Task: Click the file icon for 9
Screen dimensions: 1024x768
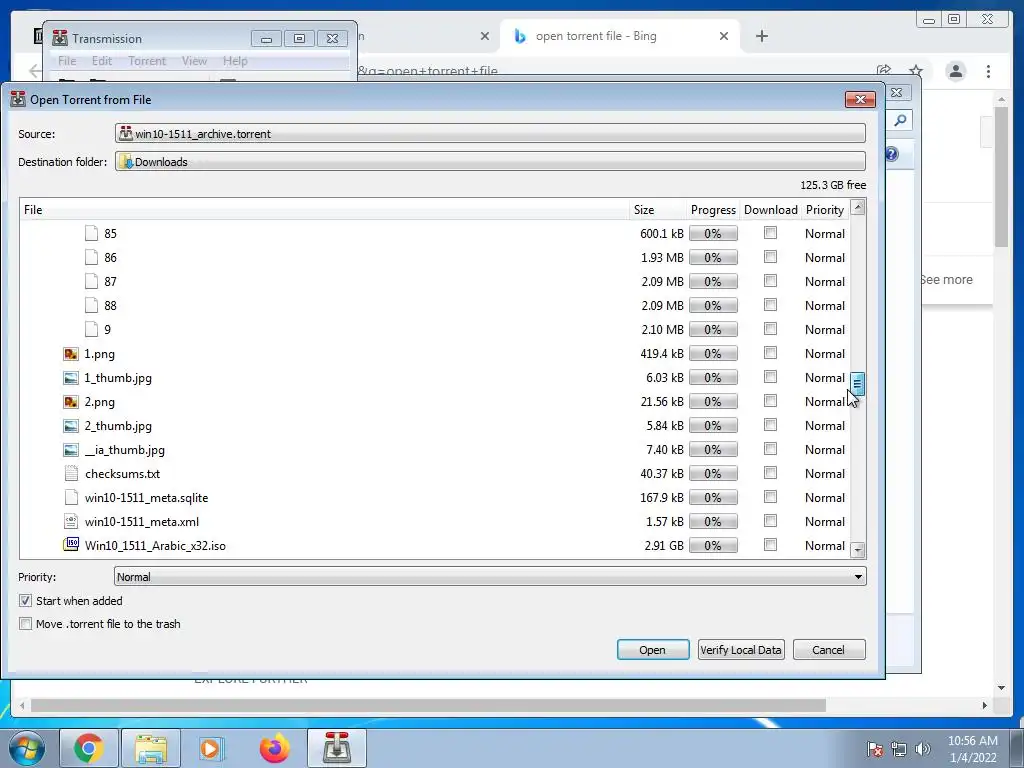Action: pyautogui.click(x=91, y=329)
